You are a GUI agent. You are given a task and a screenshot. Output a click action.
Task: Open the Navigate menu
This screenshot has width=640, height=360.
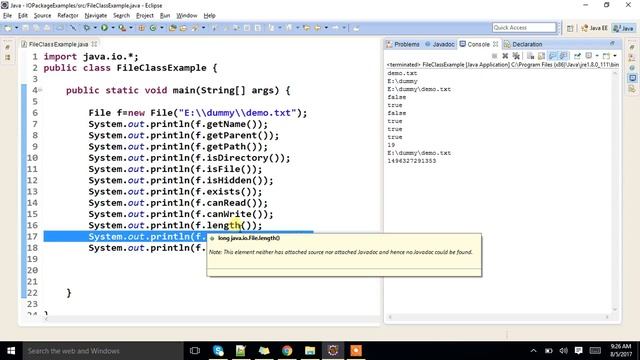96,16
